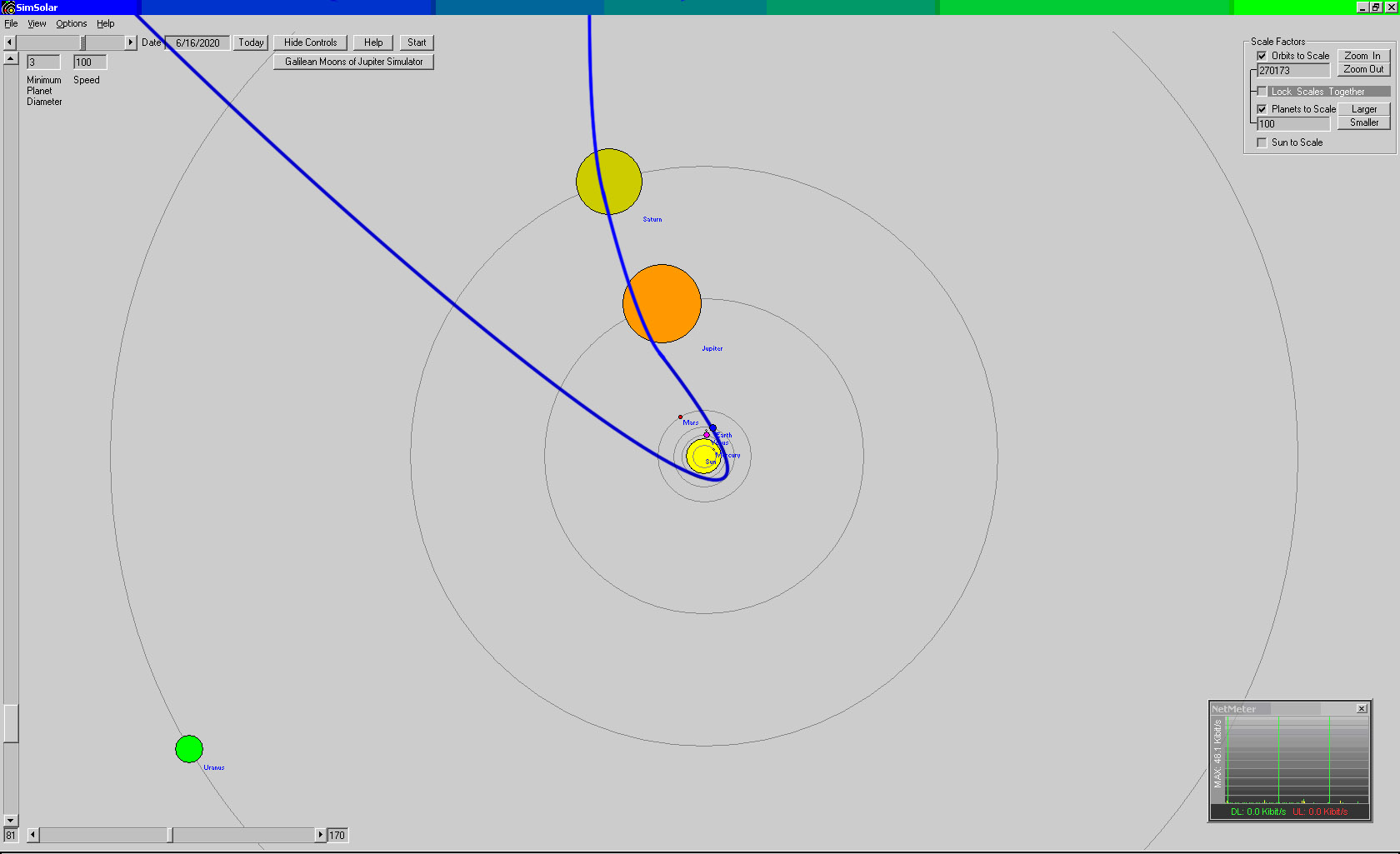Click the planet scale field showing 100
1400x854 pixels.
click(1293, 124)
